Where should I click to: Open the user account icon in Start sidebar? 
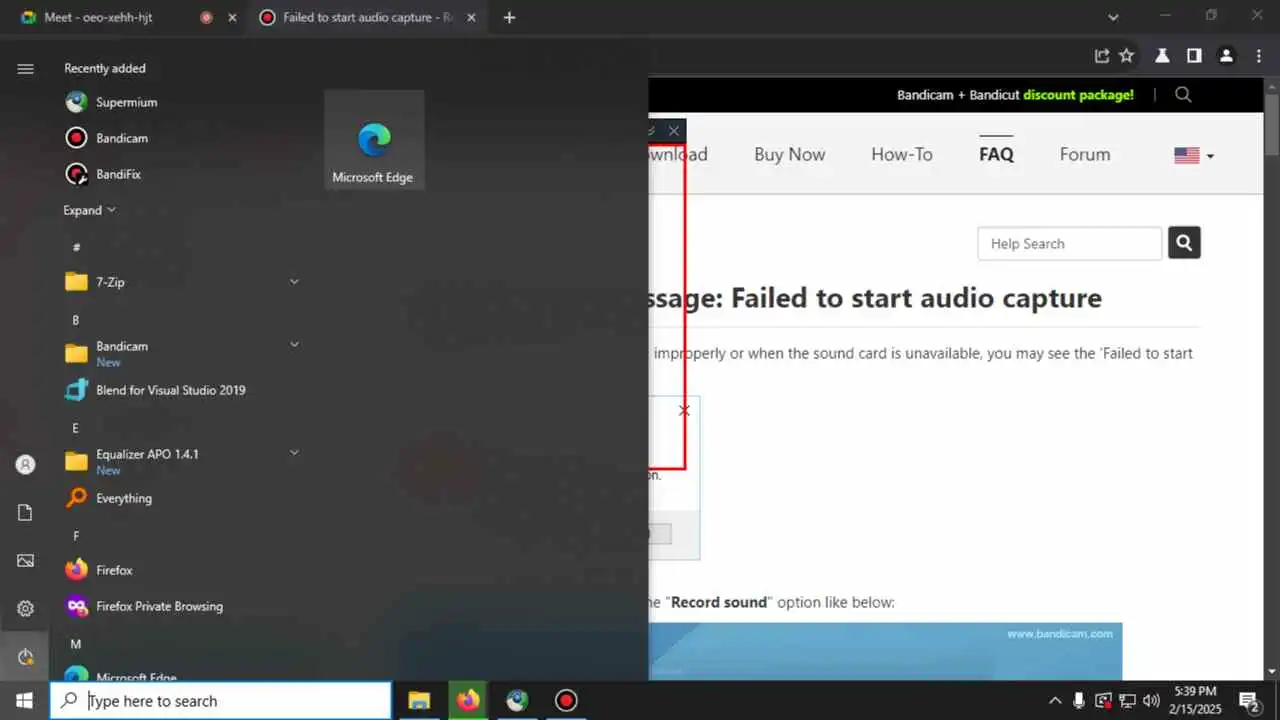[26, 464]
